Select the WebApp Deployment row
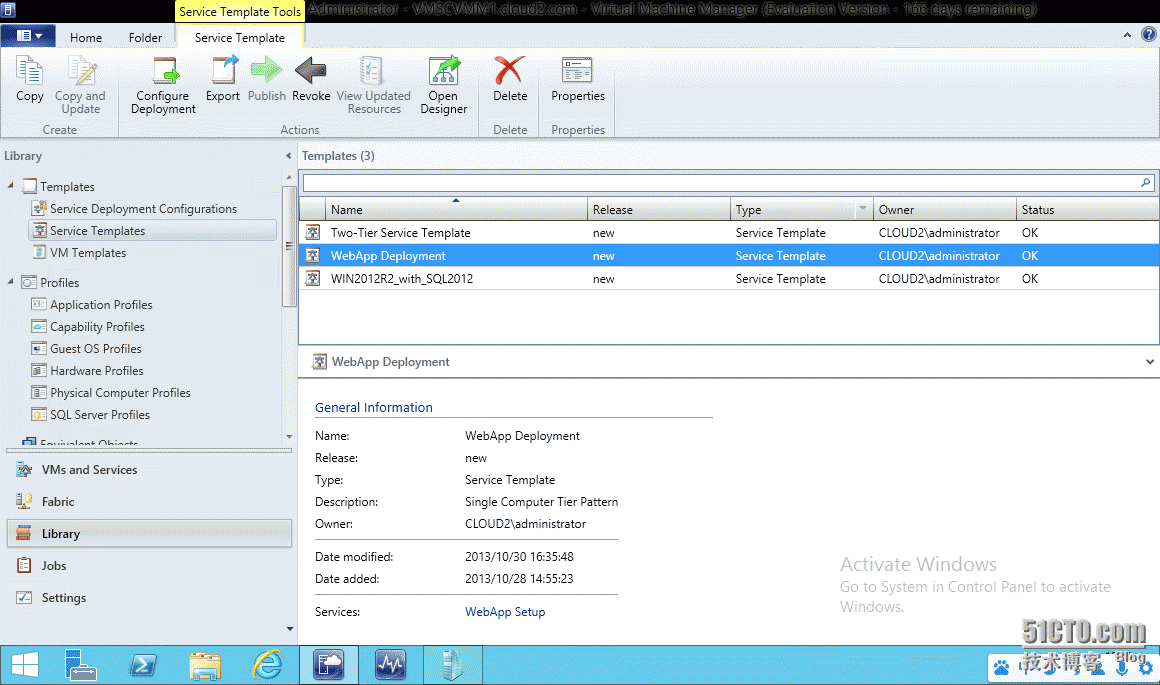 (x=729, y=256)
